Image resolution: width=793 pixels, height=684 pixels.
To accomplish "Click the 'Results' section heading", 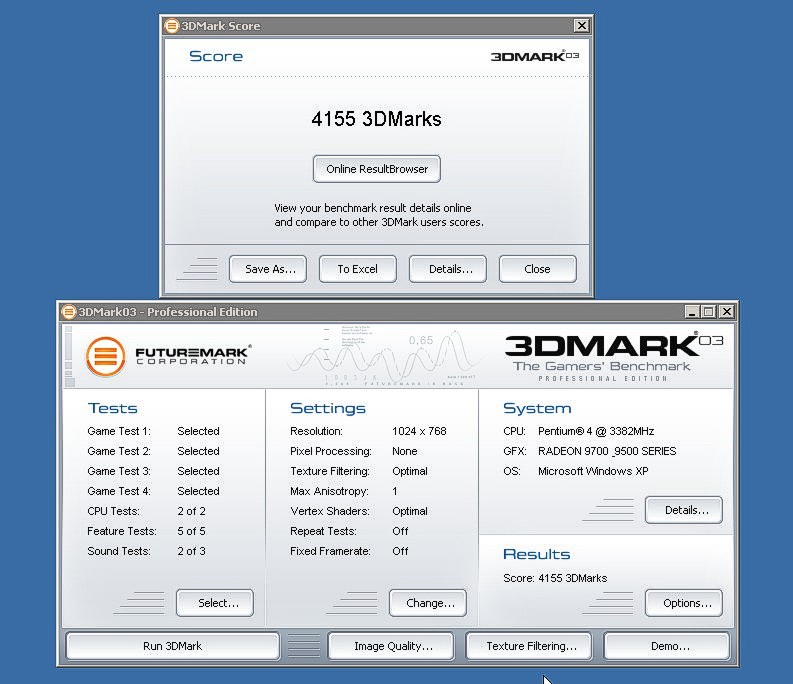I will 537,554.
